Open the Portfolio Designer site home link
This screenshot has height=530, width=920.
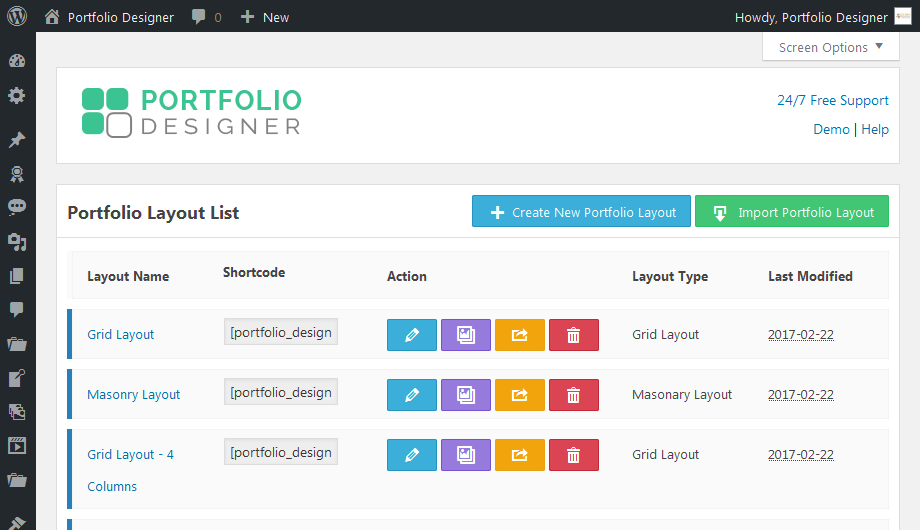click(x=109, y=17)
